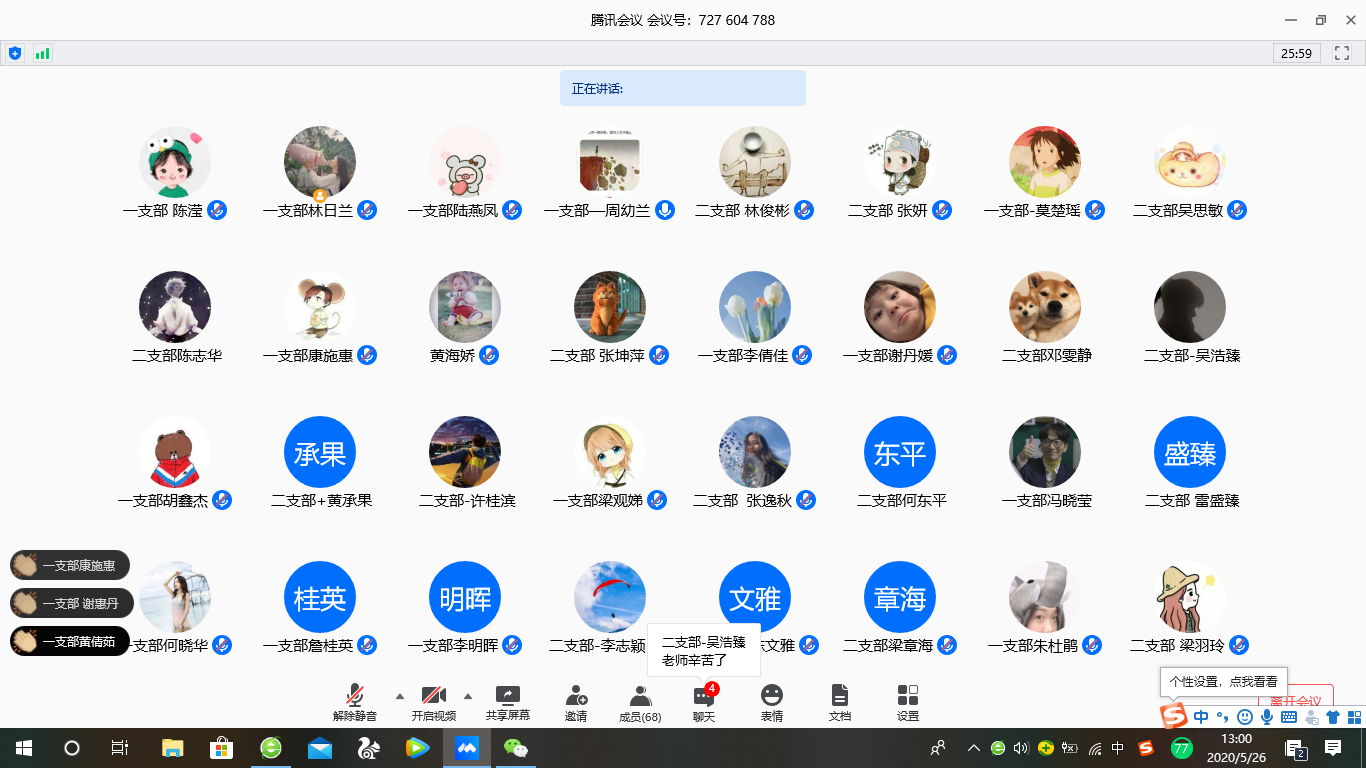
Task: Click mic icon beside 二支部 梁羽玲
Action: click(x=1240, y=645)
